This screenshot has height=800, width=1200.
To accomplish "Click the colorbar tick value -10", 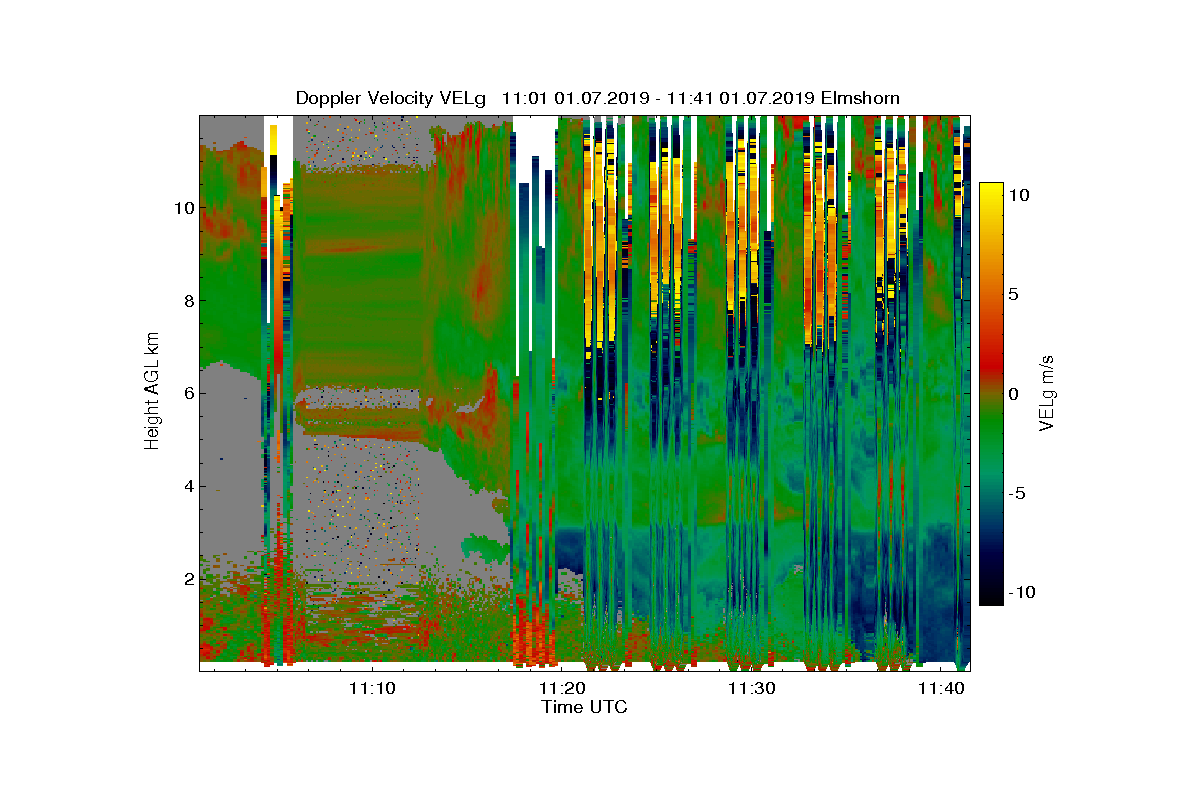I will pyautogui.click(x=1020, y=592).
